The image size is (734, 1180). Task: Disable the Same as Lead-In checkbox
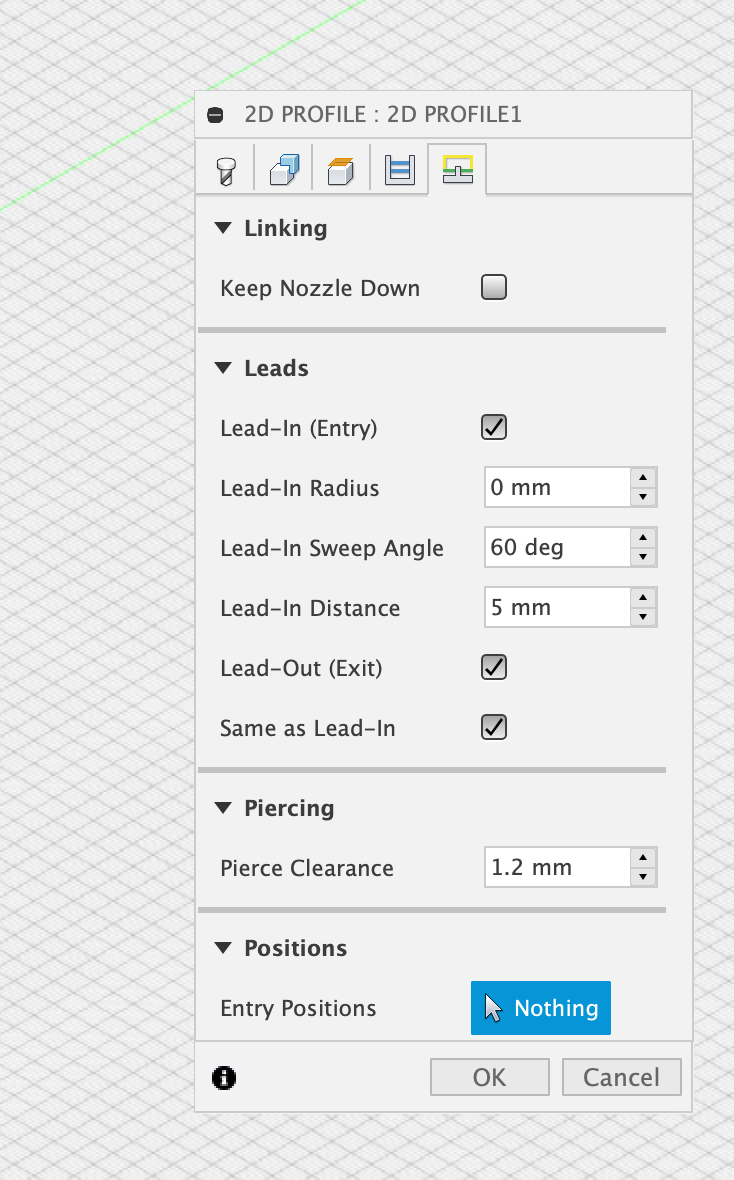[x=494, y=728]
